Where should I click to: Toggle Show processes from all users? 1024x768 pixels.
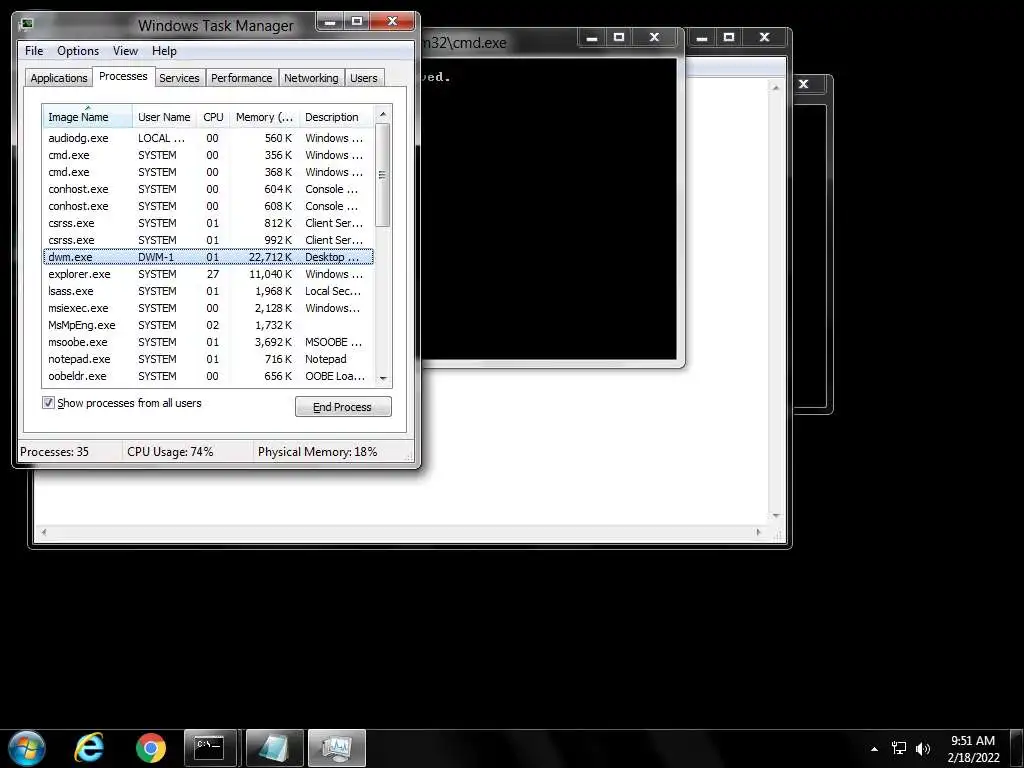(48, 402)
